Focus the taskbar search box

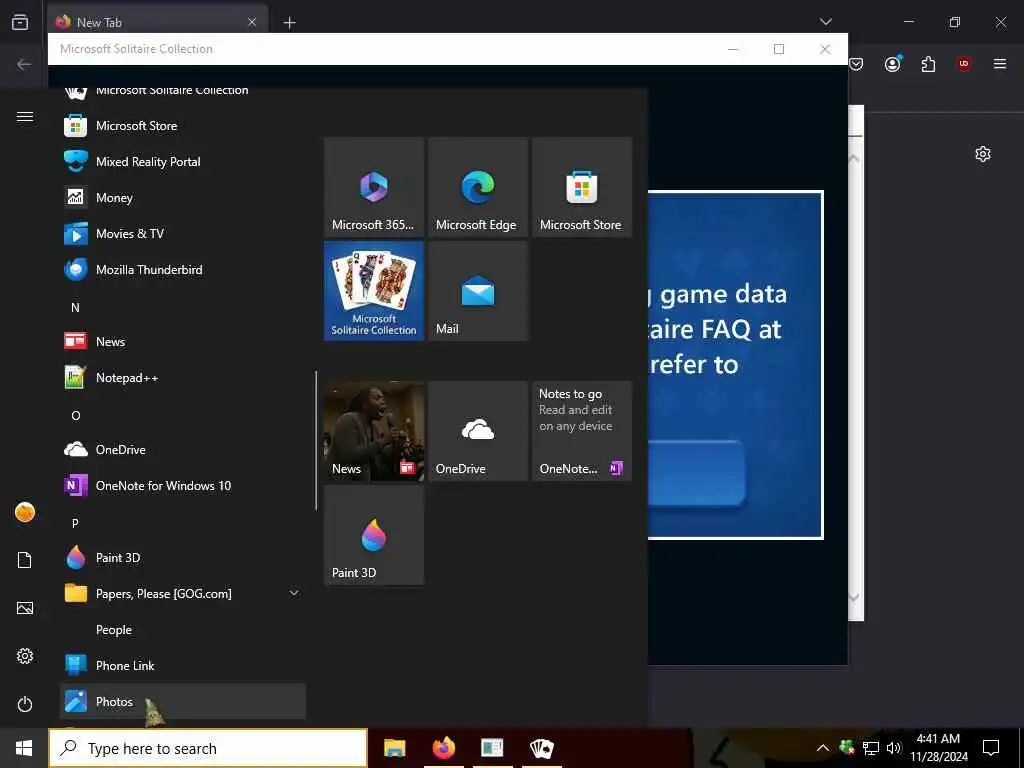208,748
